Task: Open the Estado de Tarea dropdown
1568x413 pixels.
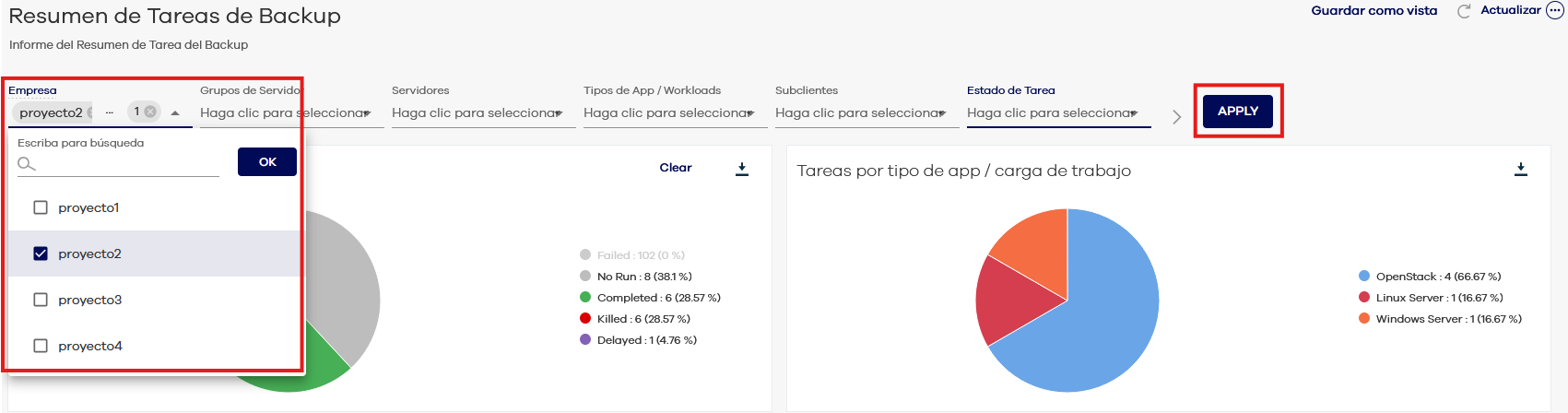Action: tap(1058, 112)
